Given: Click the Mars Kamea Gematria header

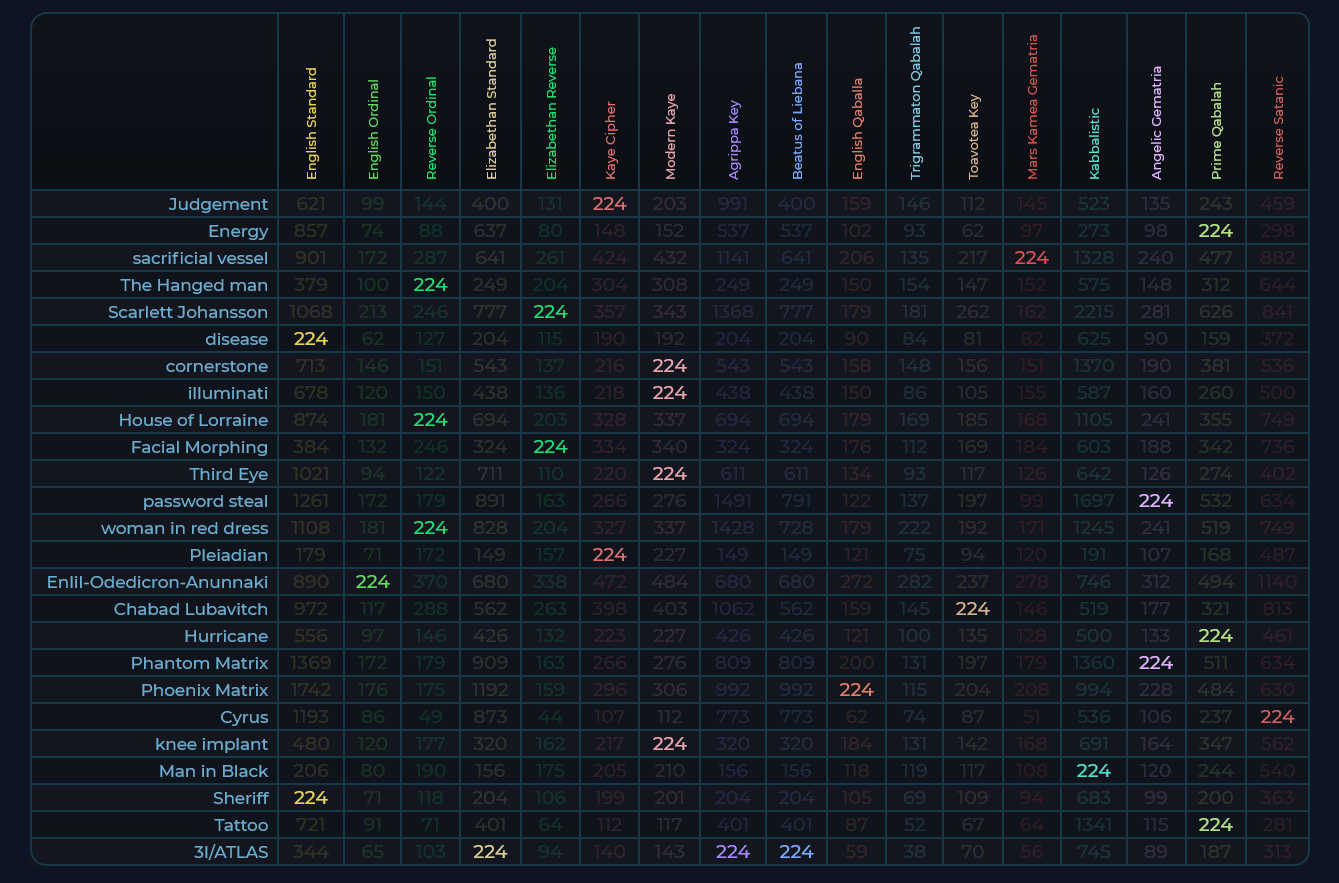Looking at the screenshot, I should [x=1033, y=107].
